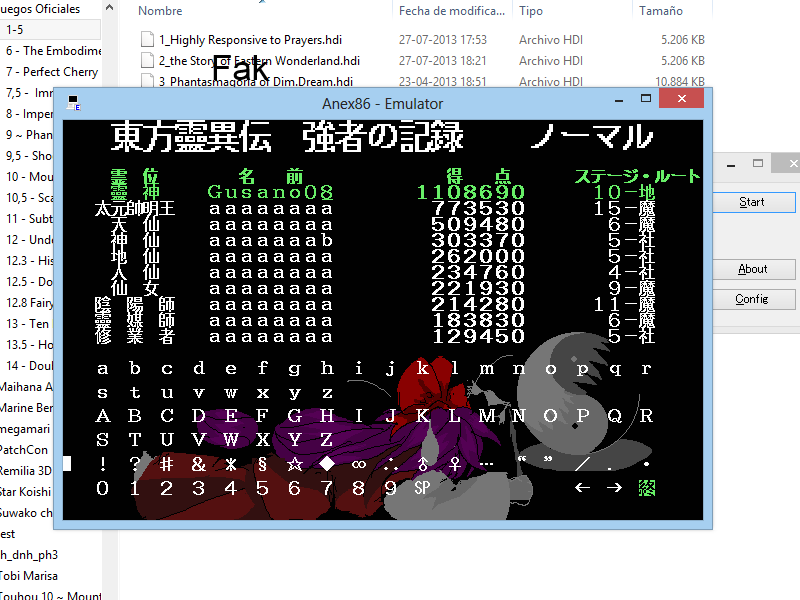Minimize the background window behind the emulator
This screenshot has width=800, height=600.
731,165
